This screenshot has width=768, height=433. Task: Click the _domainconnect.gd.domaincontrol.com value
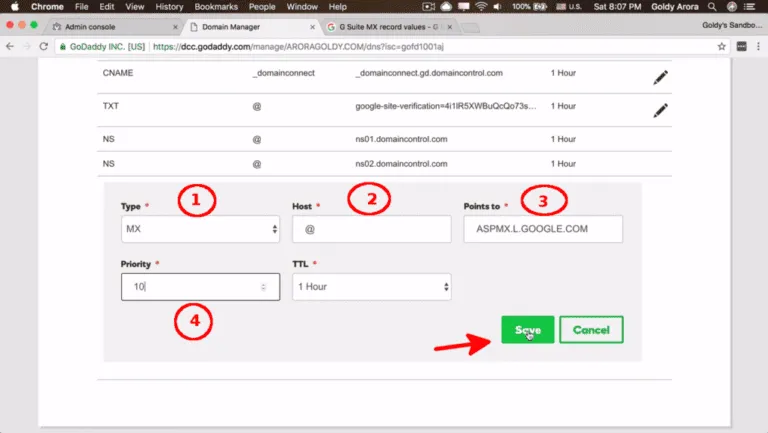click(x=429, y=73)
